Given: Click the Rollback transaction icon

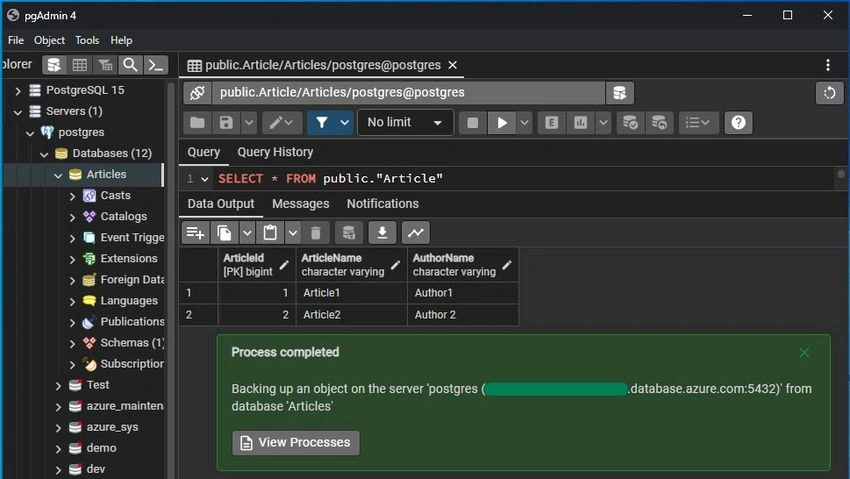Looking at the screenshot, I should [x=659, y=123].
